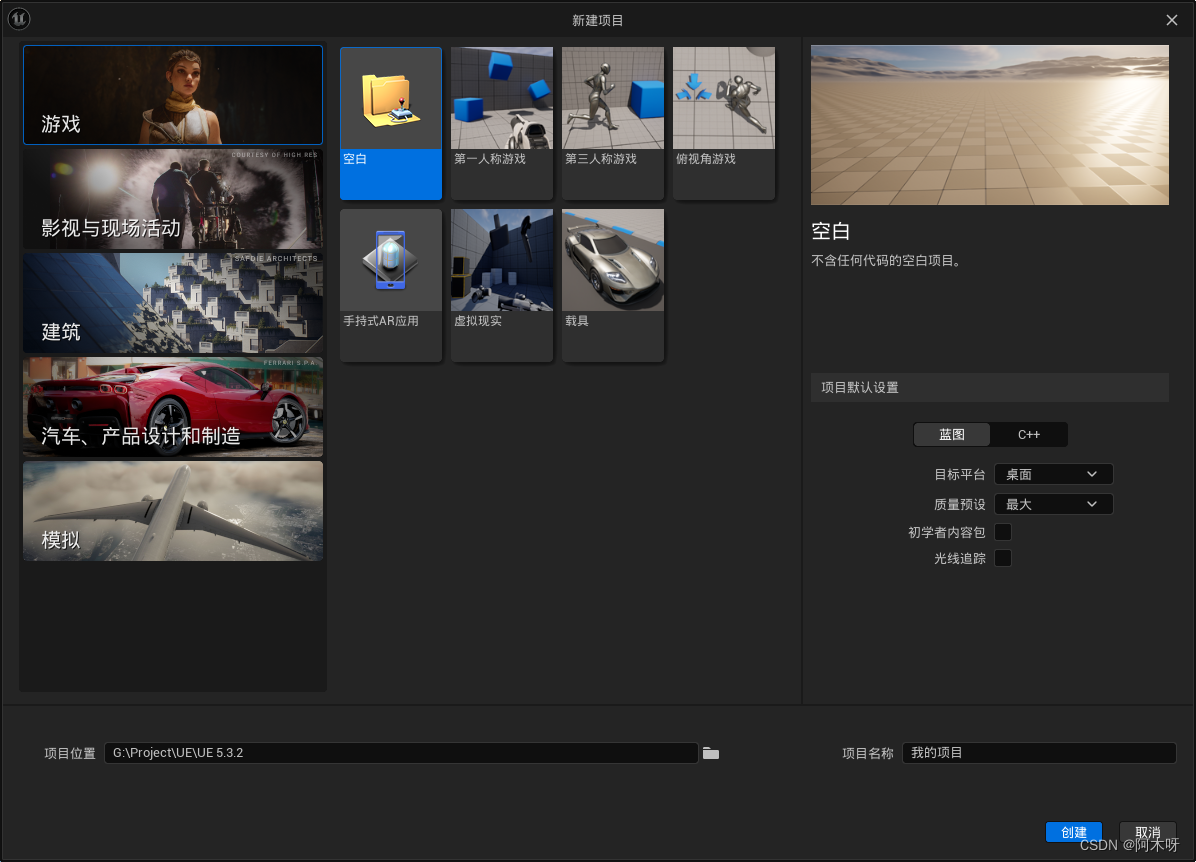Enable the 光线追踪 checkbox
The image size is (1196, 862).
pyautogui.click(x=1003, y=558)
